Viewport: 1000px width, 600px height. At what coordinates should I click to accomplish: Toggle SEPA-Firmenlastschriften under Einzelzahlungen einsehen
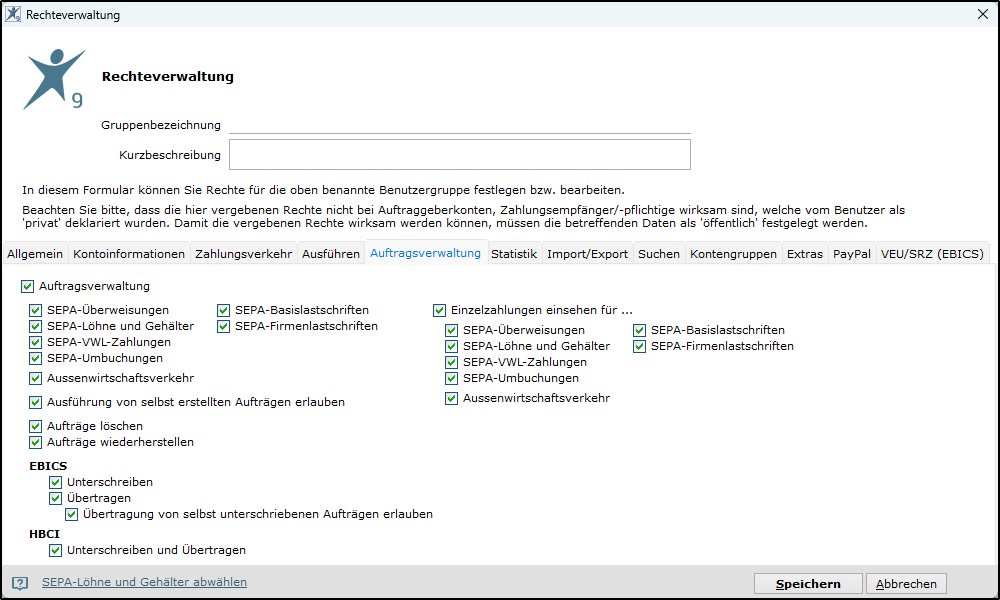click(640, 346)
